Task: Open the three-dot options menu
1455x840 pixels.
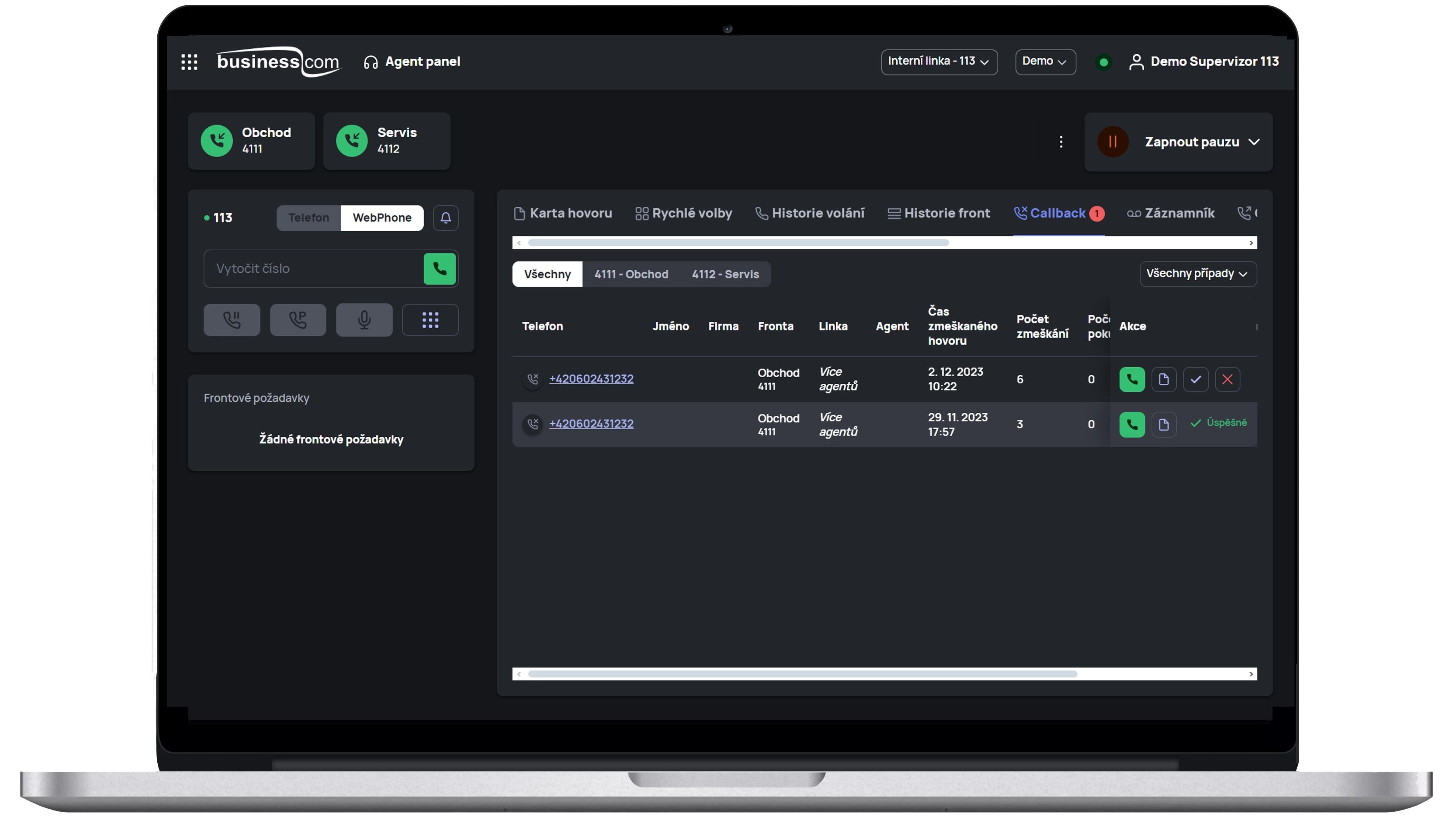Action: [1061, 142]
